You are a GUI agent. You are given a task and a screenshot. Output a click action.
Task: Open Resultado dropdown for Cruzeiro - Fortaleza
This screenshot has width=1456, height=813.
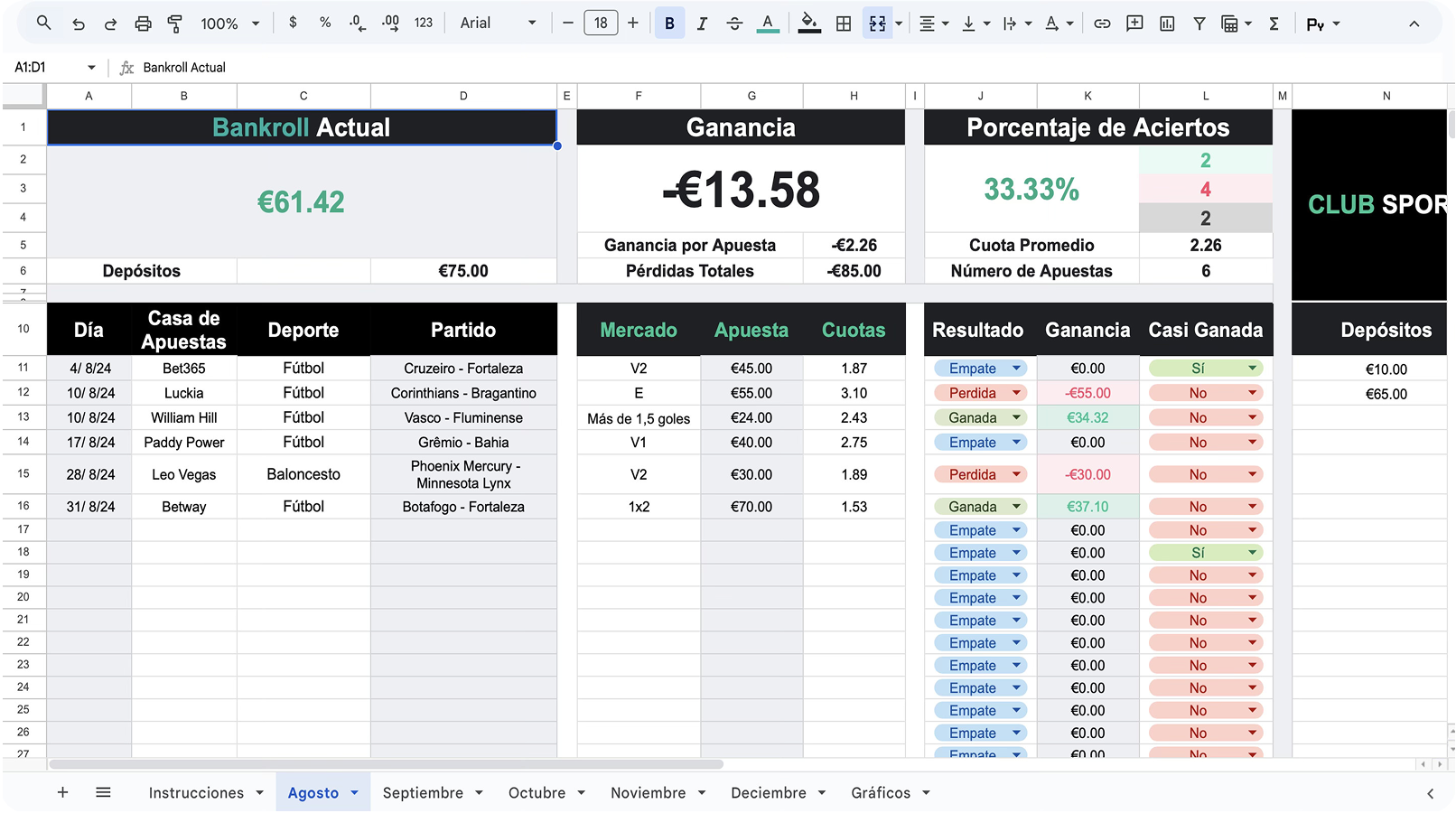(x=1016, y=369)
